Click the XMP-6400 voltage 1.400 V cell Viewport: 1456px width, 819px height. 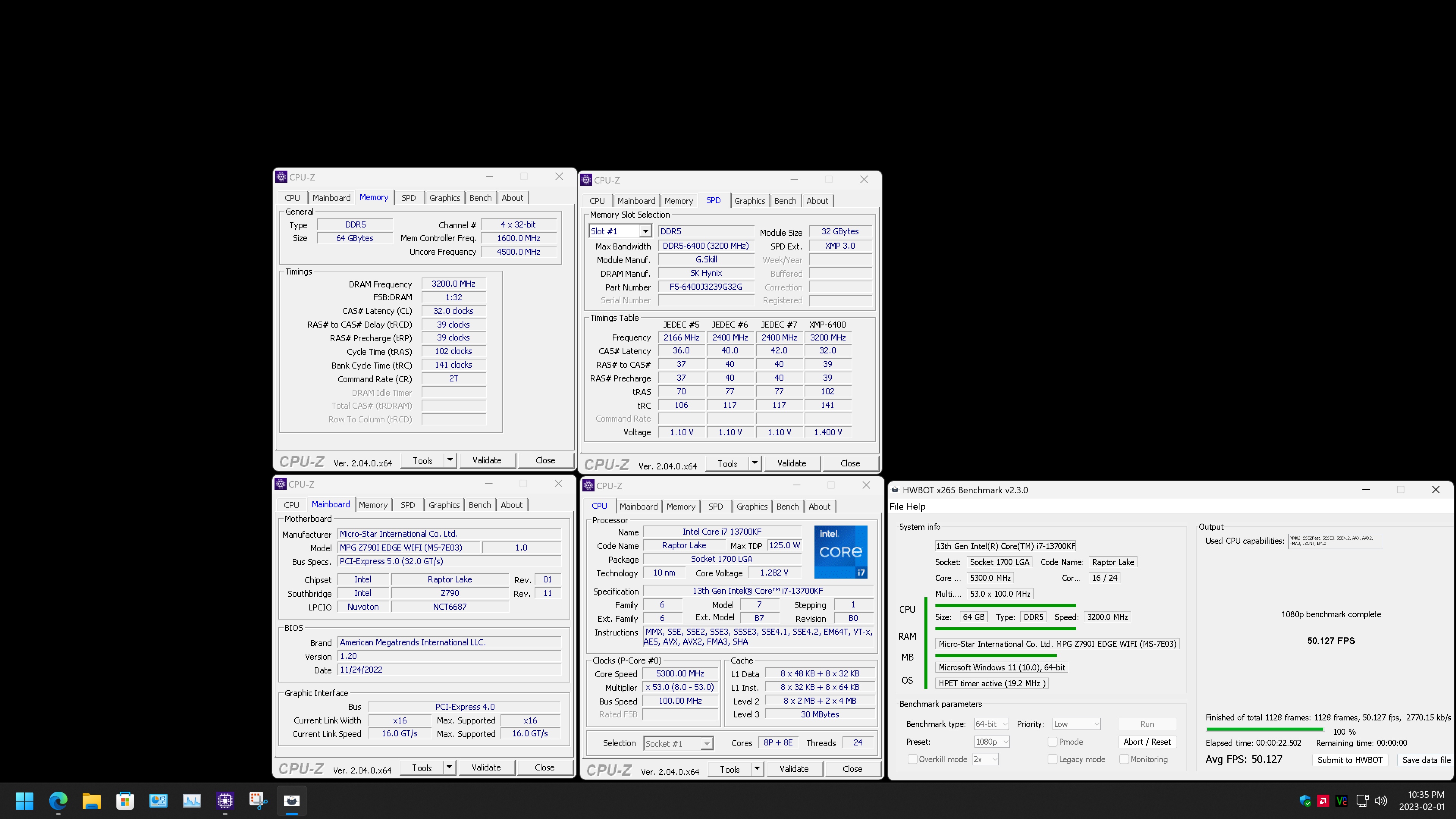coord(827,432)
